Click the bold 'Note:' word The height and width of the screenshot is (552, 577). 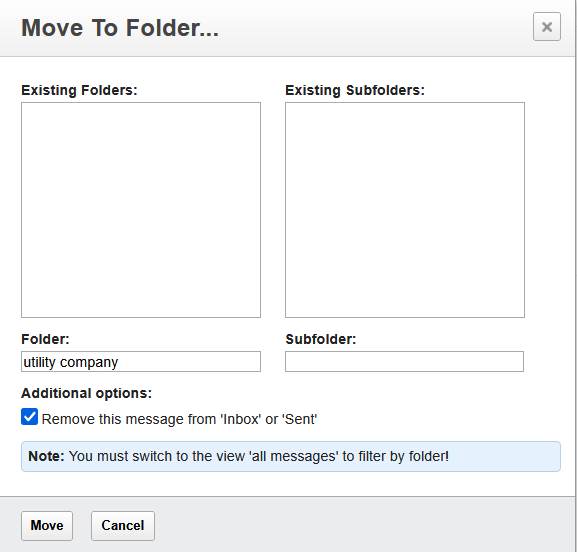tap(46, 456)
